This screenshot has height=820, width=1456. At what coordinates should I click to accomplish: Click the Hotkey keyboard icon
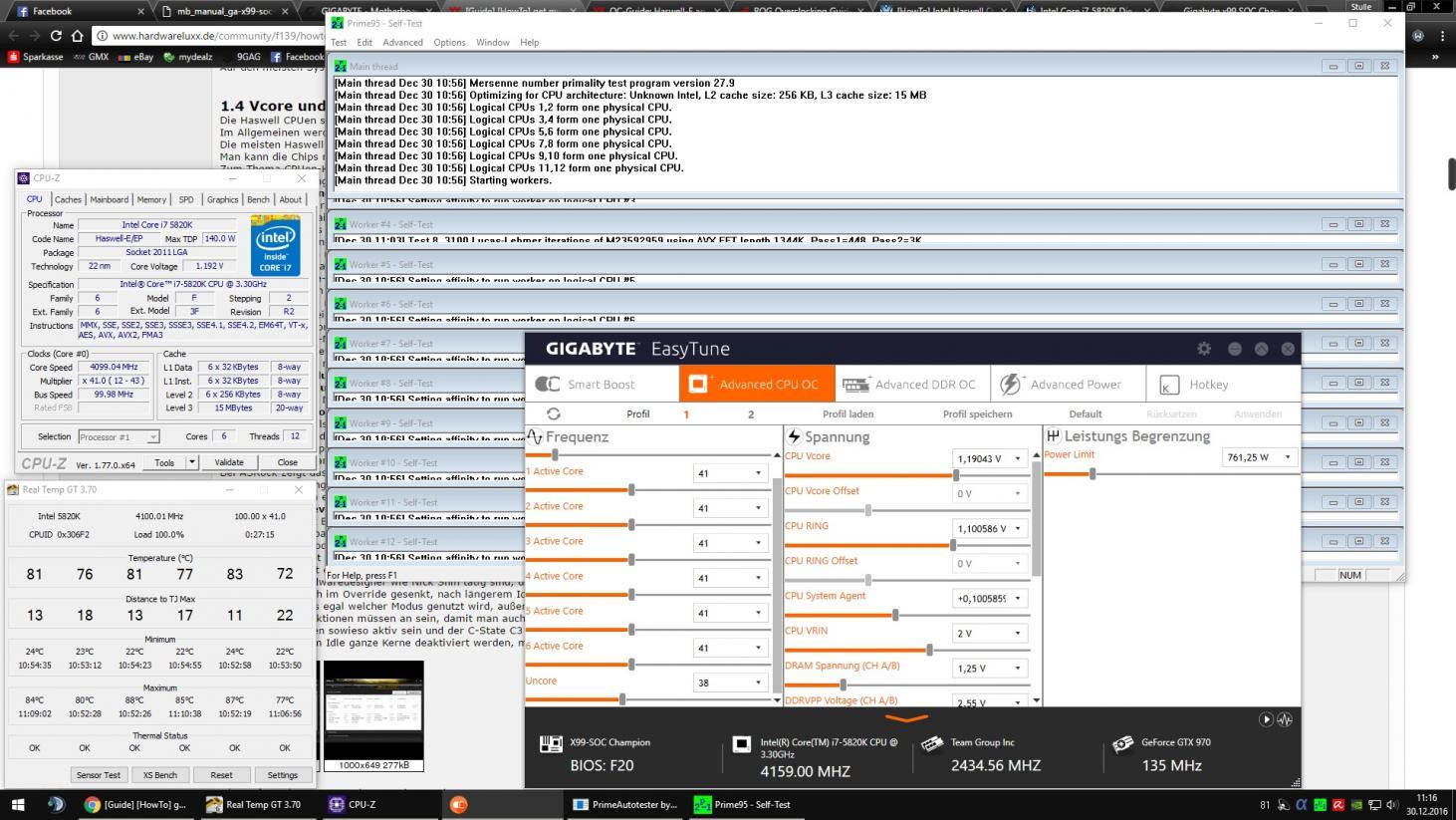[1169, 385]
